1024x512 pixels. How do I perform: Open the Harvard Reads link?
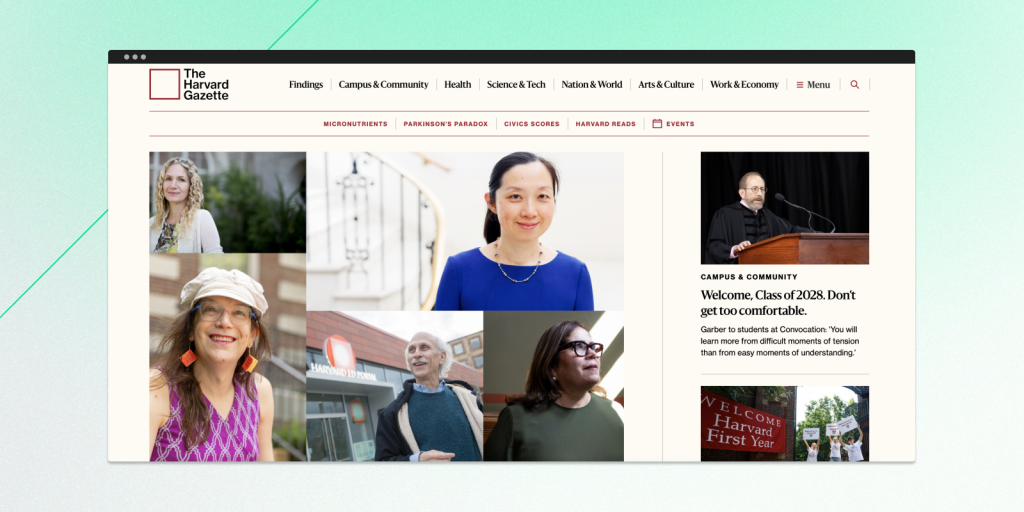coord(605,124)
